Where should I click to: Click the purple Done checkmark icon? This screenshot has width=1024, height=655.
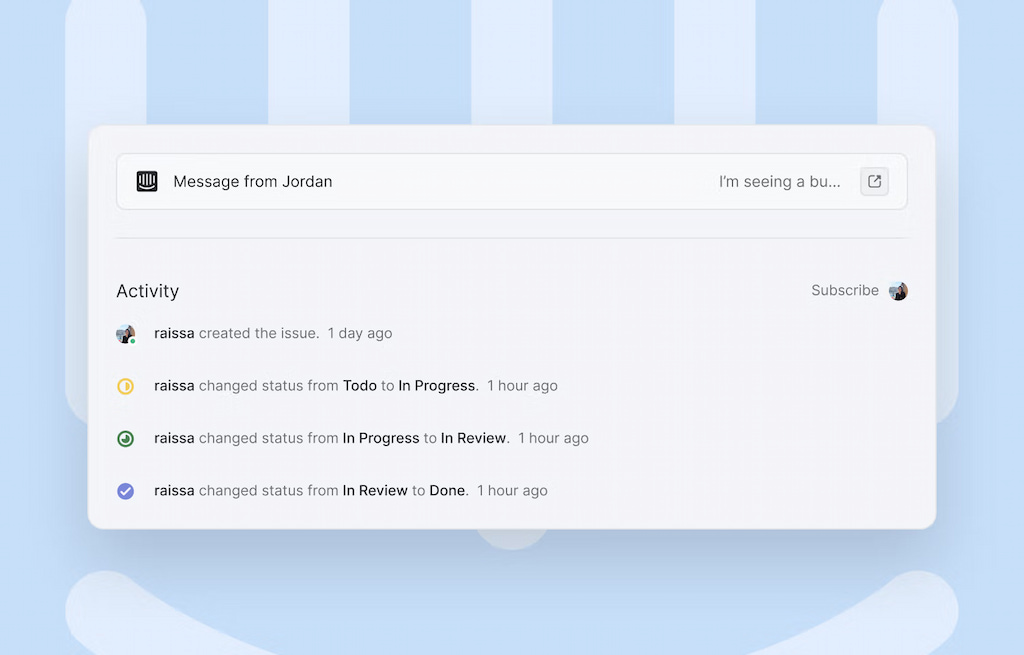(x=125, y=491)
